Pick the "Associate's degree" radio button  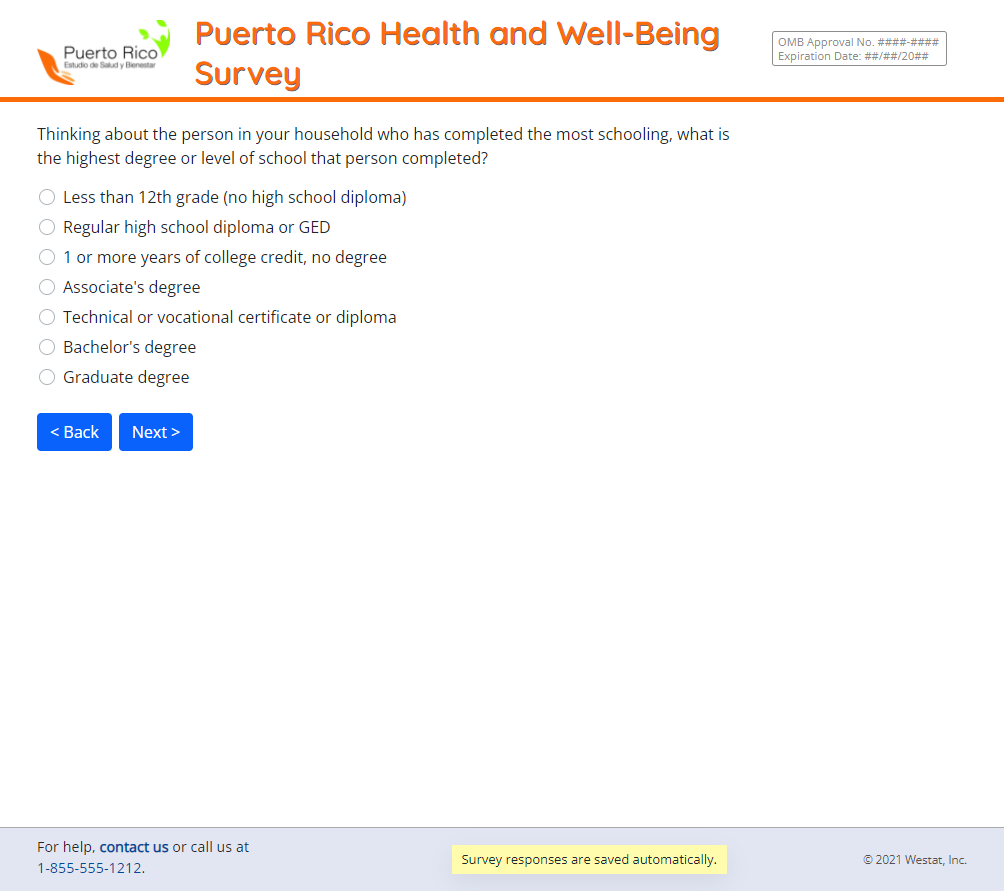[x=47, y=287]
